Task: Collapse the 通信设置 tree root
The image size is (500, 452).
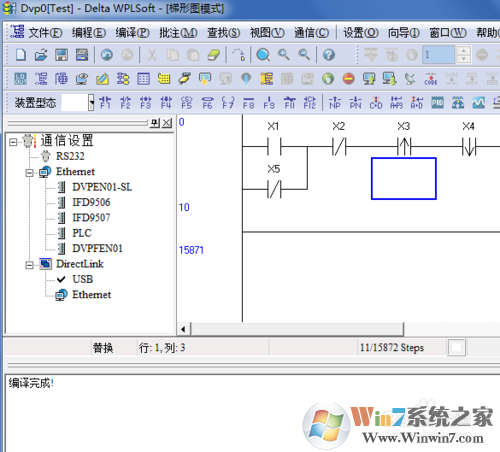Action: tap(13, 142)
